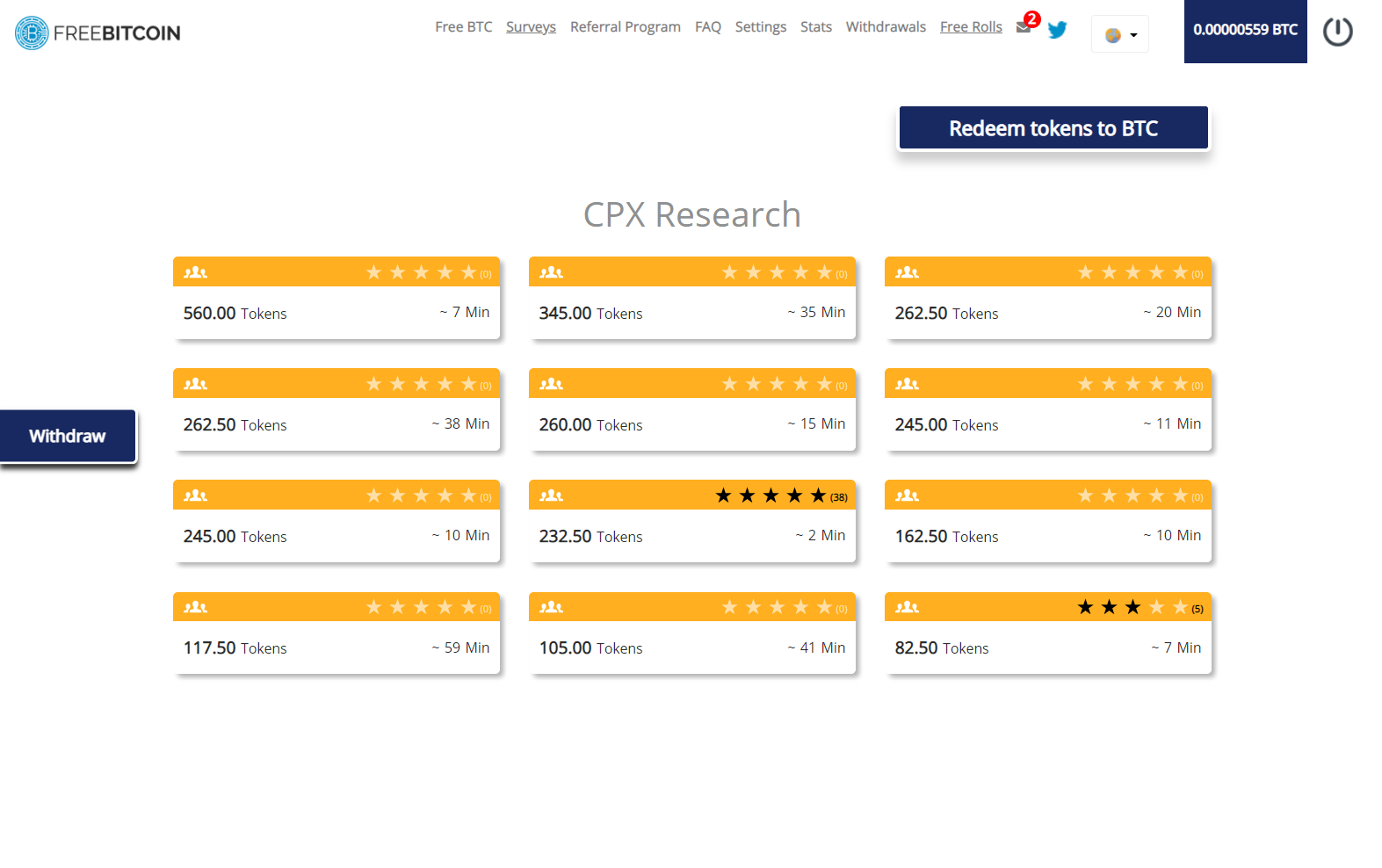Click star rating on 232.50 Tokens survey
The height and width of the screenshot is (868, 1382).
(781, 495)
